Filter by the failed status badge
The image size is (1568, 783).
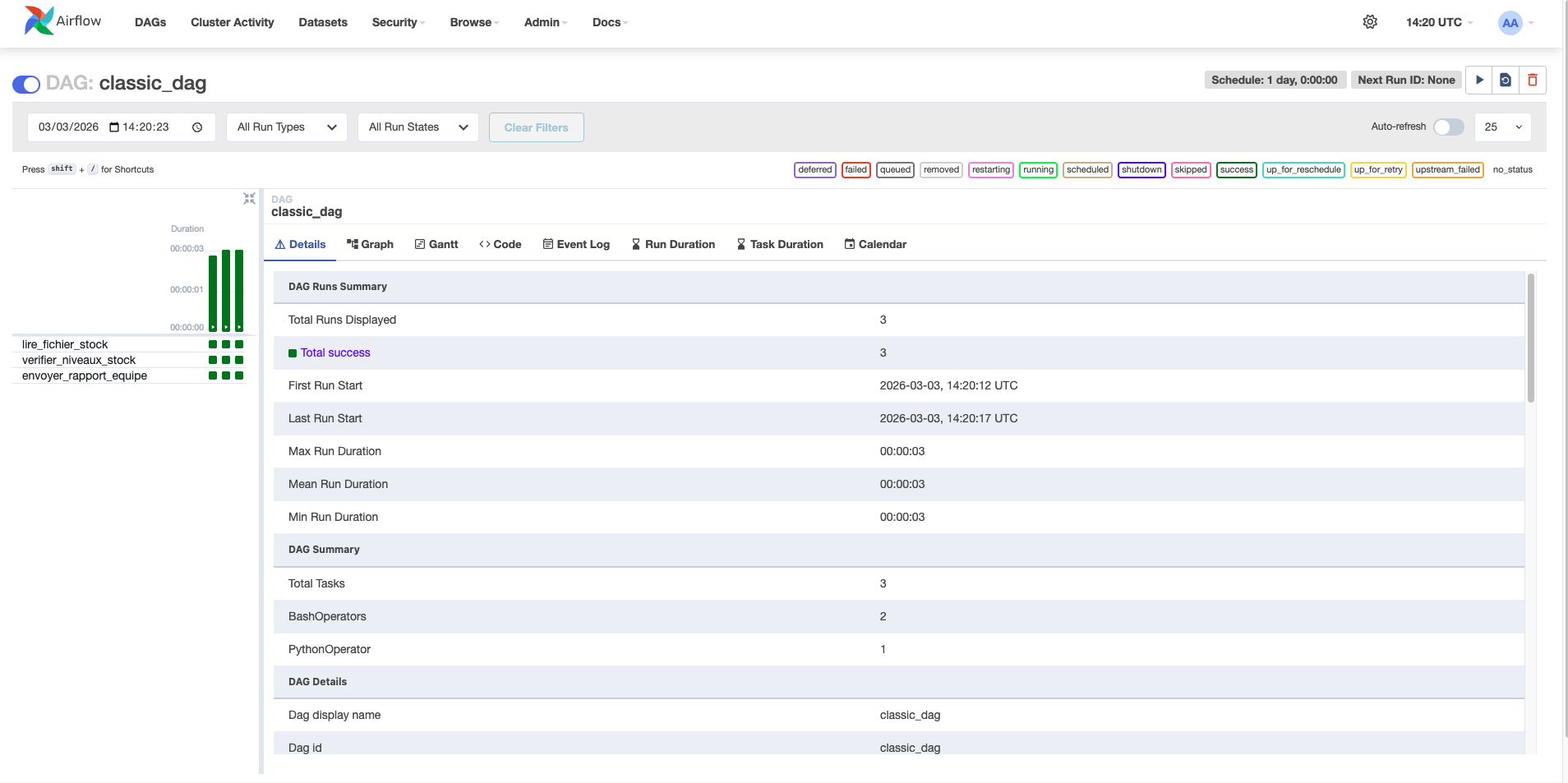[x=855, y=170]
